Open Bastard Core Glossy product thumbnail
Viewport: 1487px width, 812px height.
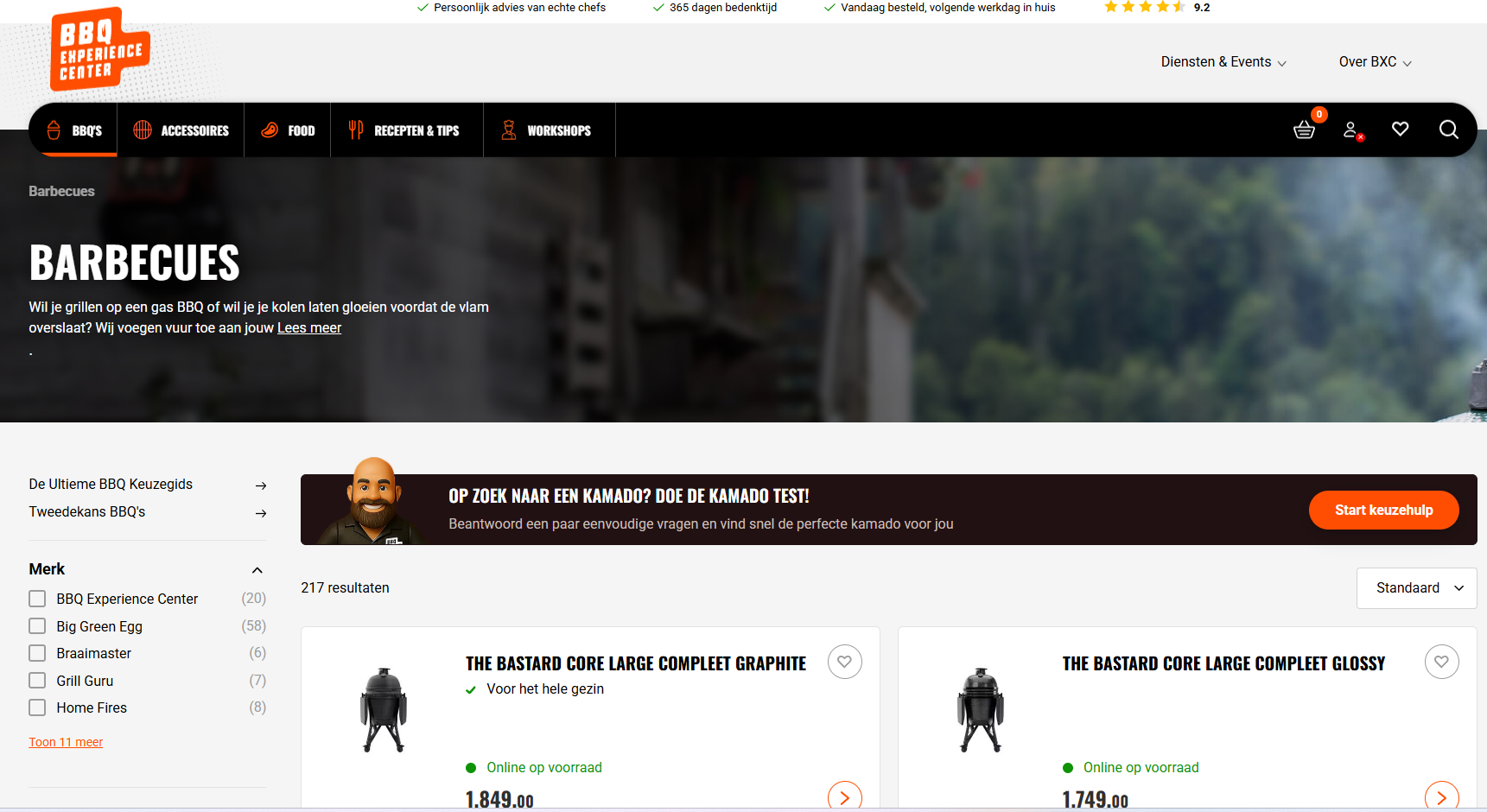coord(981,710)
